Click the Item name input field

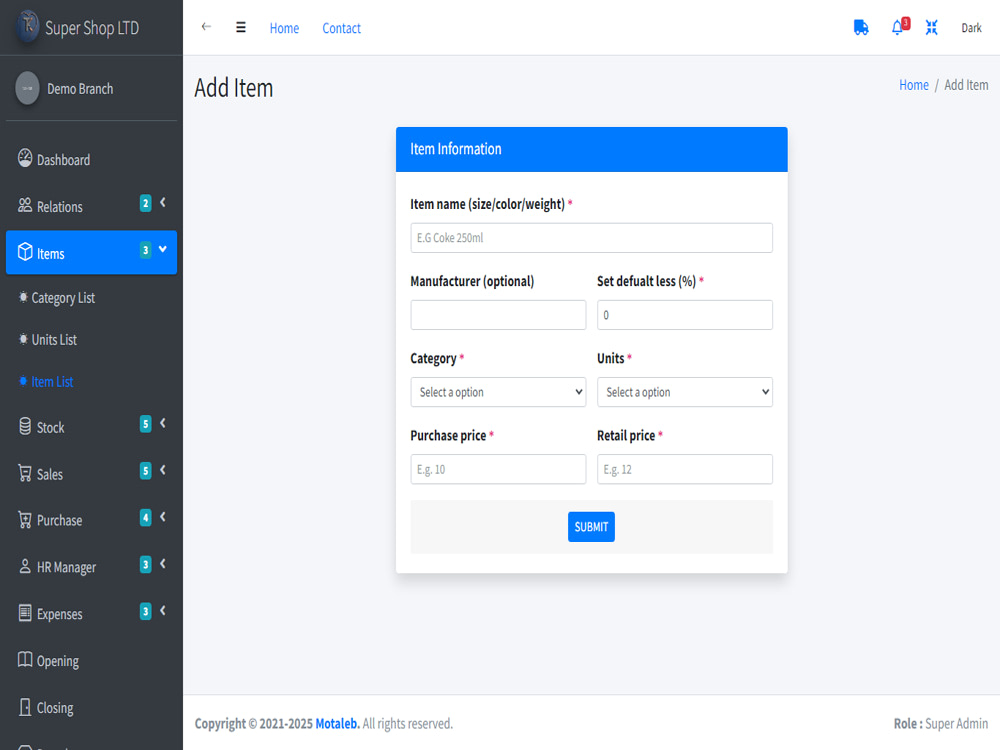(x=591, y=238)
